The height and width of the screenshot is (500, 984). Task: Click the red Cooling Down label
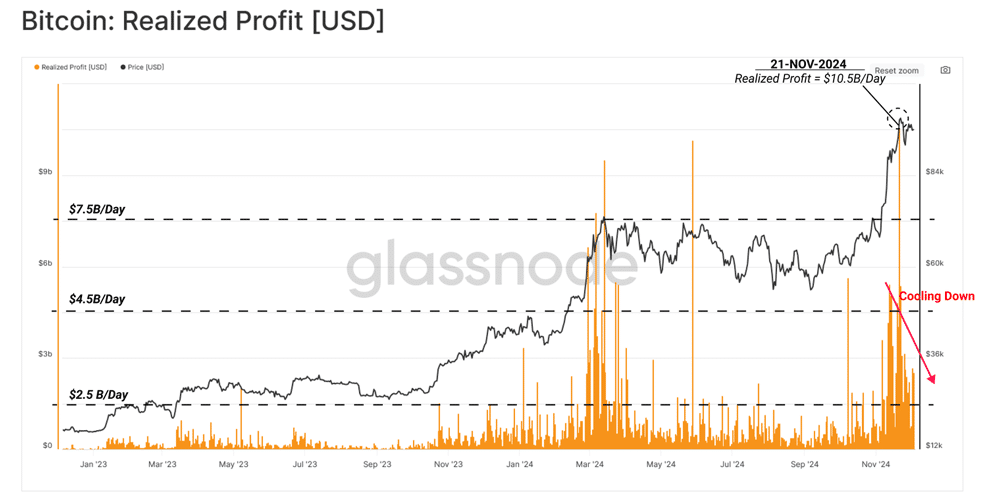[936, 296]
